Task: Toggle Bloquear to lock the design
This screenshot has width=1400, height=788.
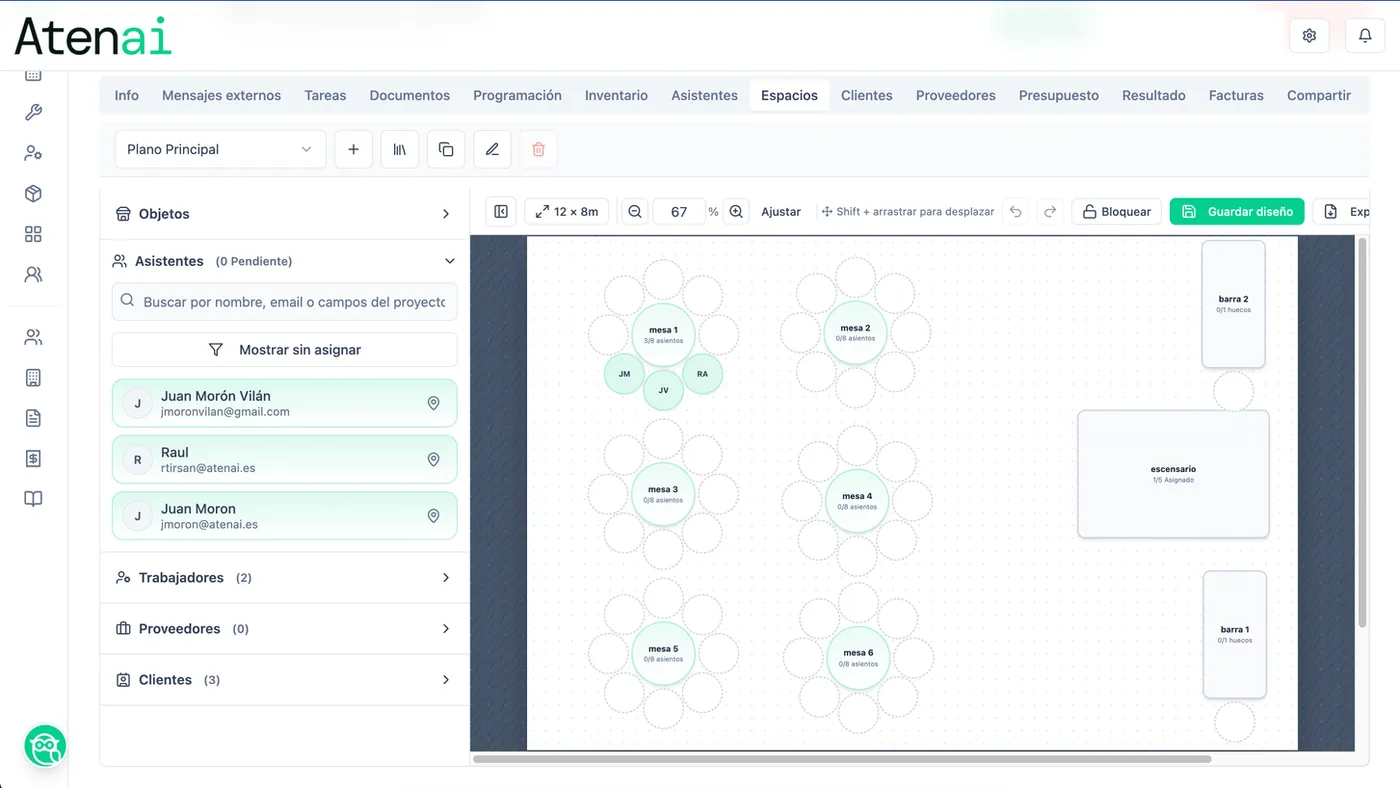Action: click(x=1117, y=212)
